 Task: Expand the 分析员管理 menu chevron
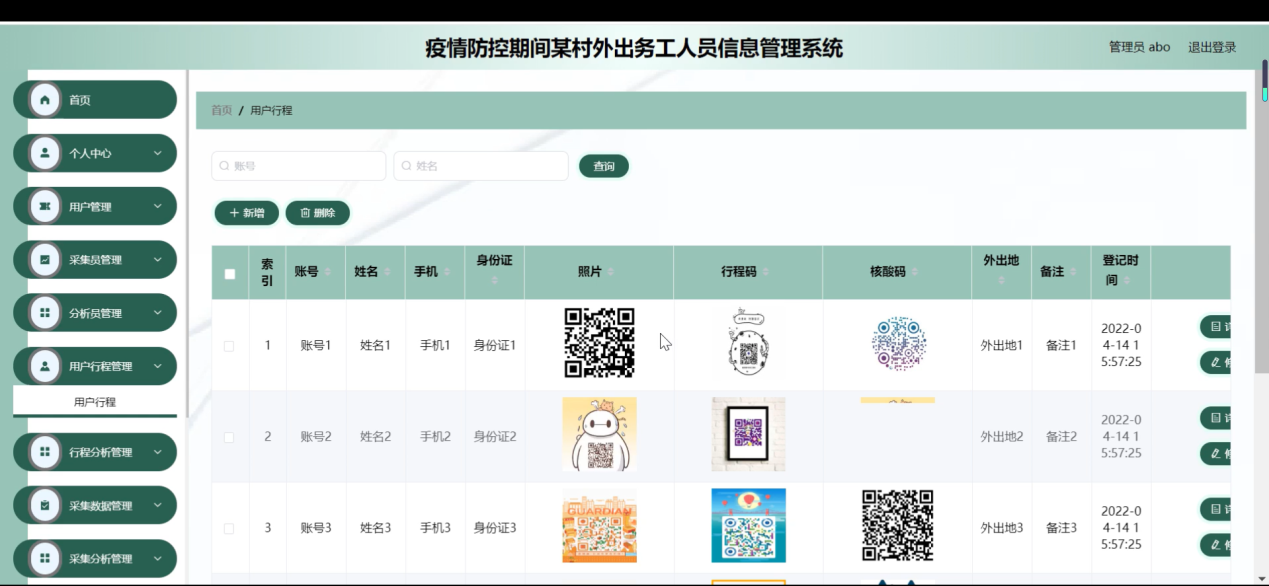pyautogui.click(x=157, y=313)
